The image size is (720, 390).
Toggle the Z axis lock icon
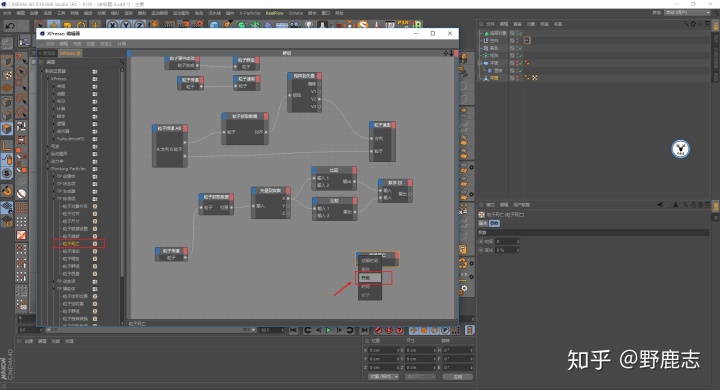tap(139, 25)
